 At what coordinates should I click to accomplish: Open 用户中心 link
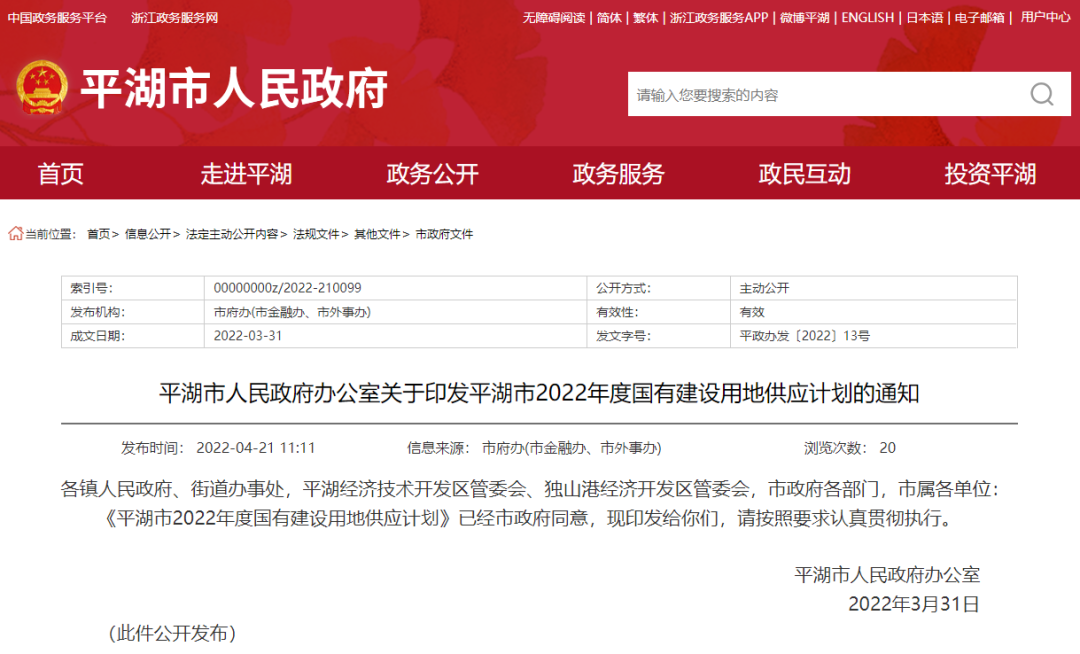pos(1046,17)
